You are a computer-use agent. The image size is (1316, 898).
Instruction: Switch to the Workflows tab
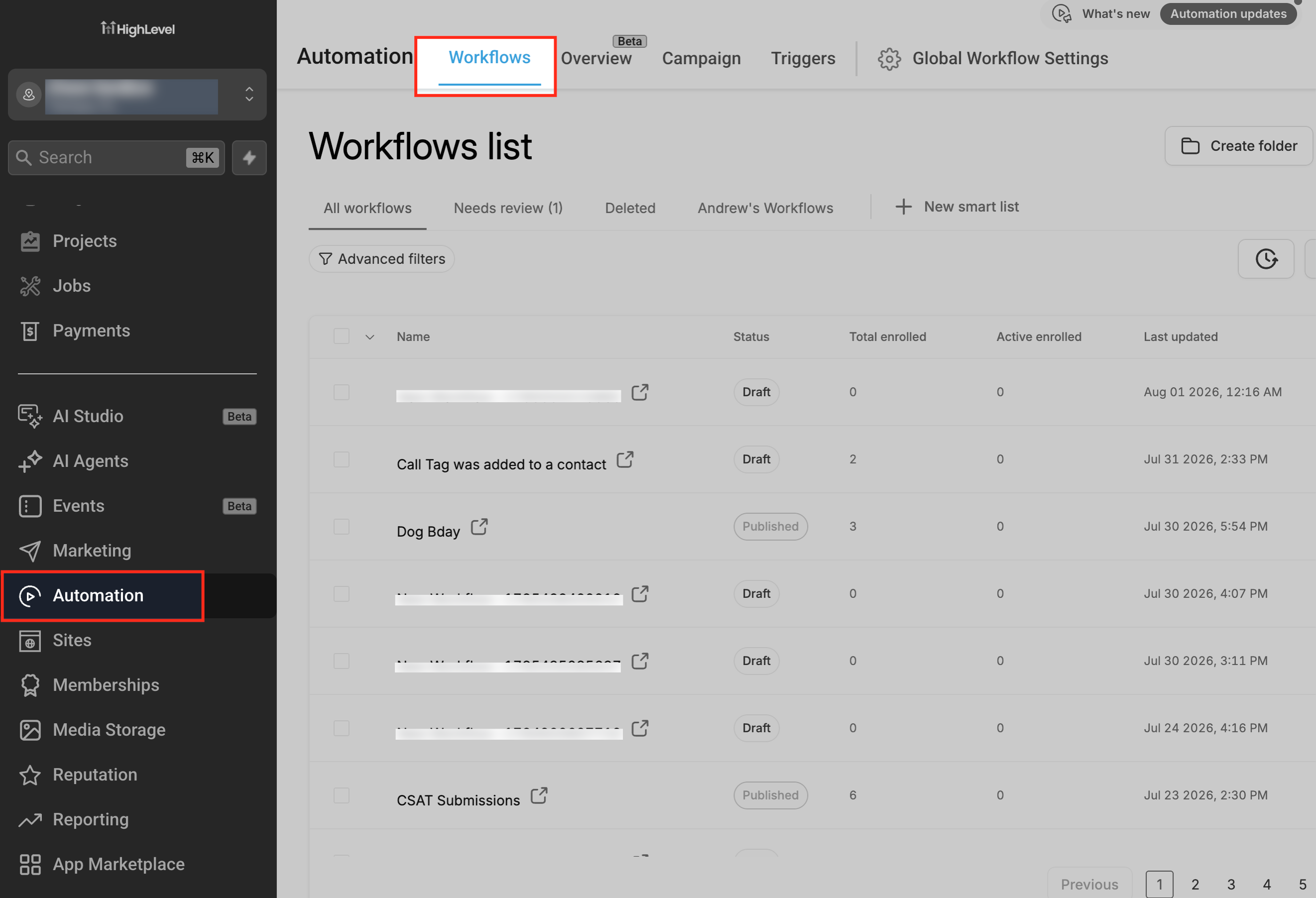489,58
